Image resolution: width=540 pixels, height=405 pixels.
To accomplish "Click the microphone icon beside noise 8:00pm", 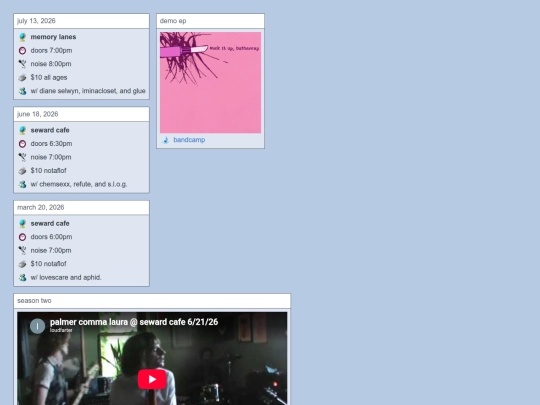I will tap(22, 64).
